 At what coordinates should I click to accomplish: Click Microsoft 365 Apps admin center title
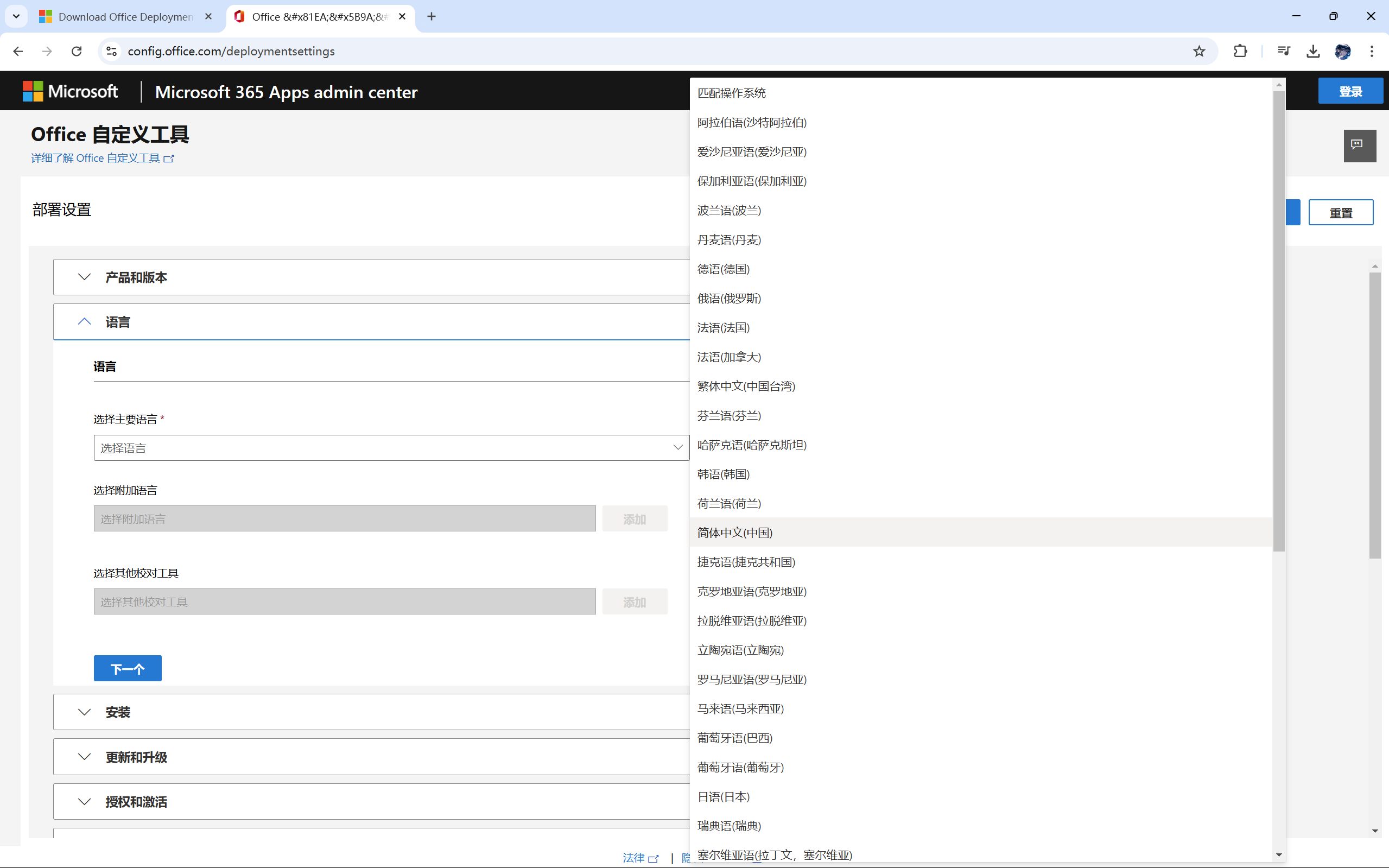tap(286, 92)
